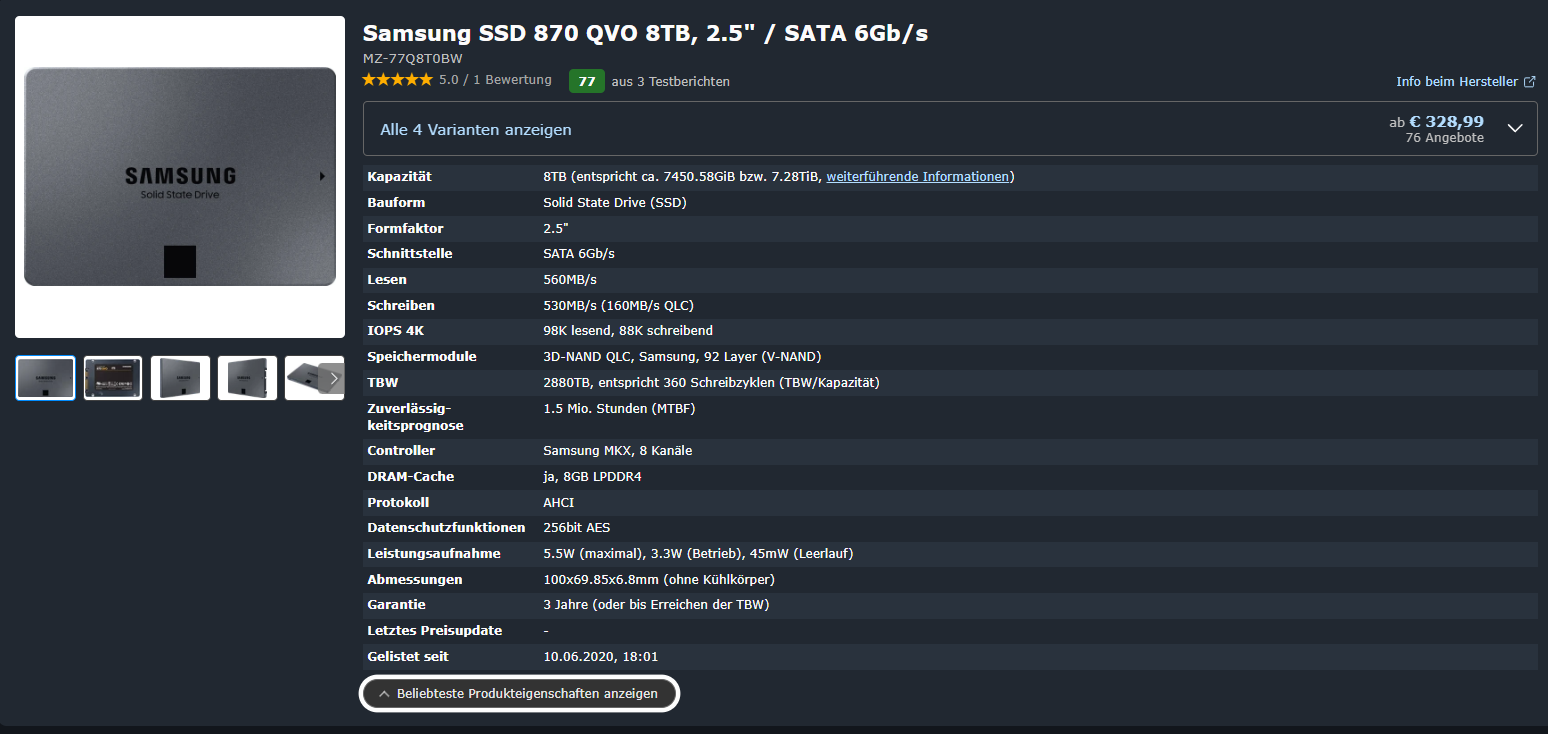Select second thumbnail showing retail box
Screen dimensions: 1548x734
[113, 378]
